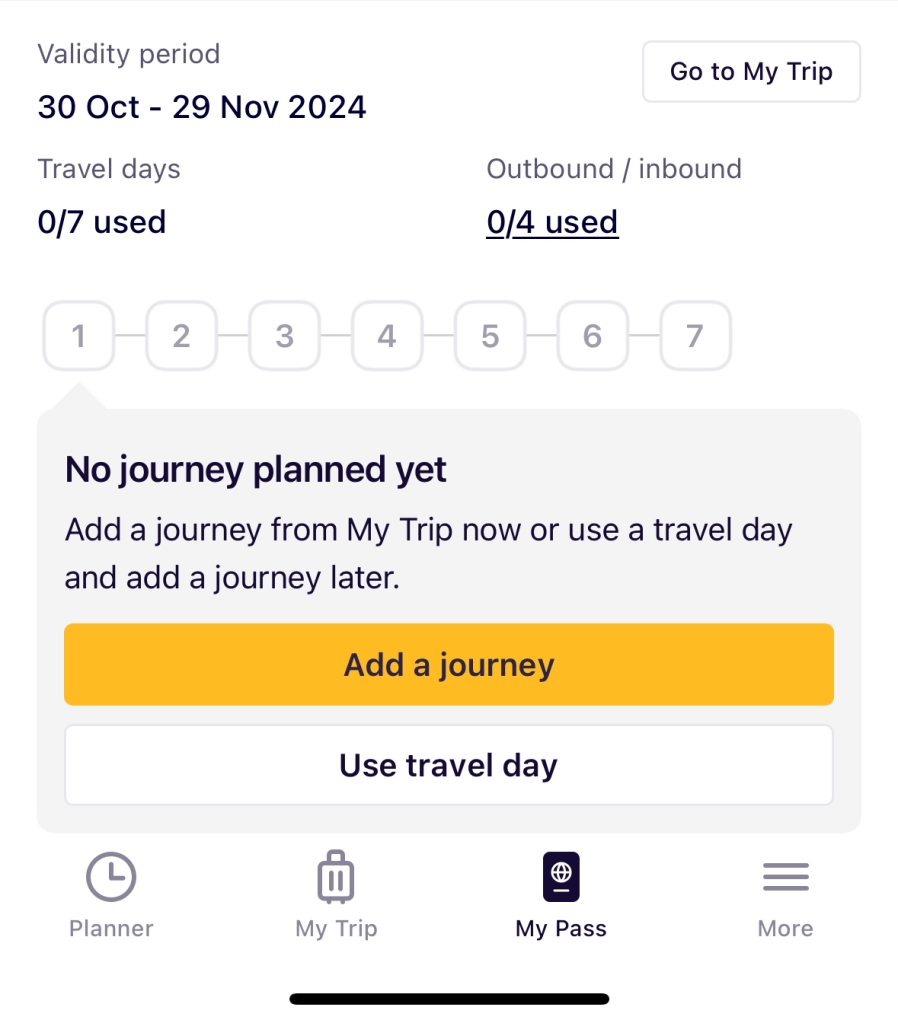Add a journey with yellow button

pos(449,664)
